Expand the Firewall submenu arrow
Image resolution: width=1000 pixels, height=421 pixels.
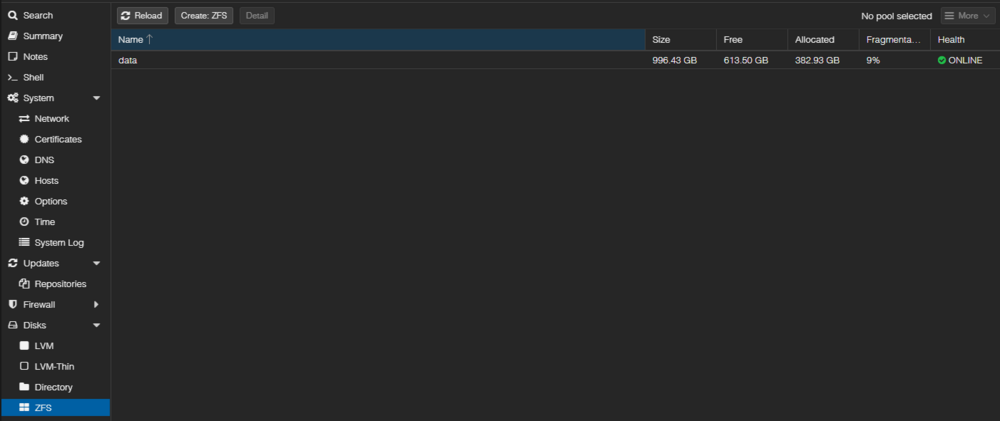(97, 304)
